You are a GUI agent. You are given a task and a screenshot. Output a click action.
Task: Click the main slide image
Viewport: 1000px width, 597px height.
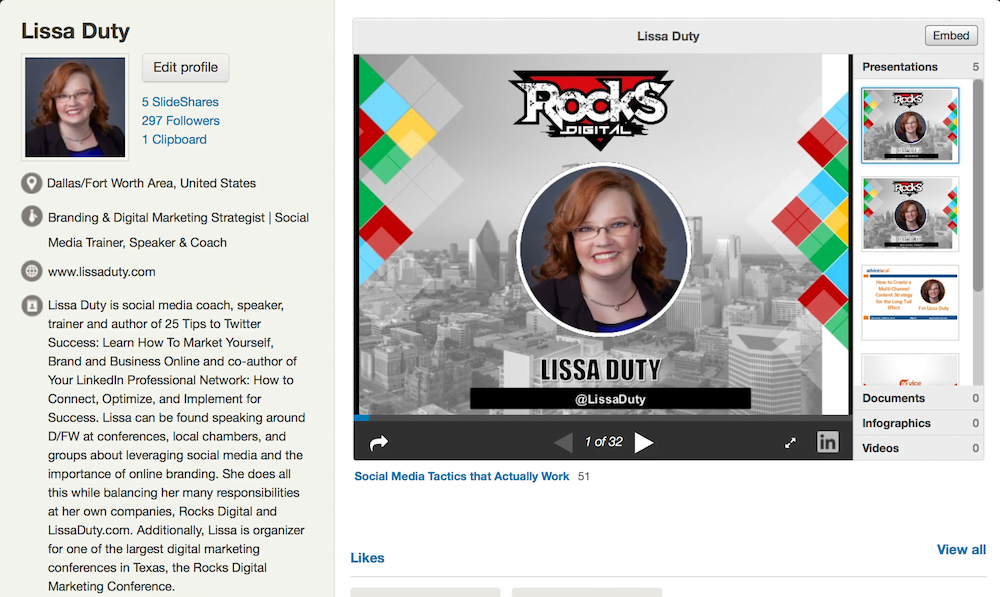603,235
